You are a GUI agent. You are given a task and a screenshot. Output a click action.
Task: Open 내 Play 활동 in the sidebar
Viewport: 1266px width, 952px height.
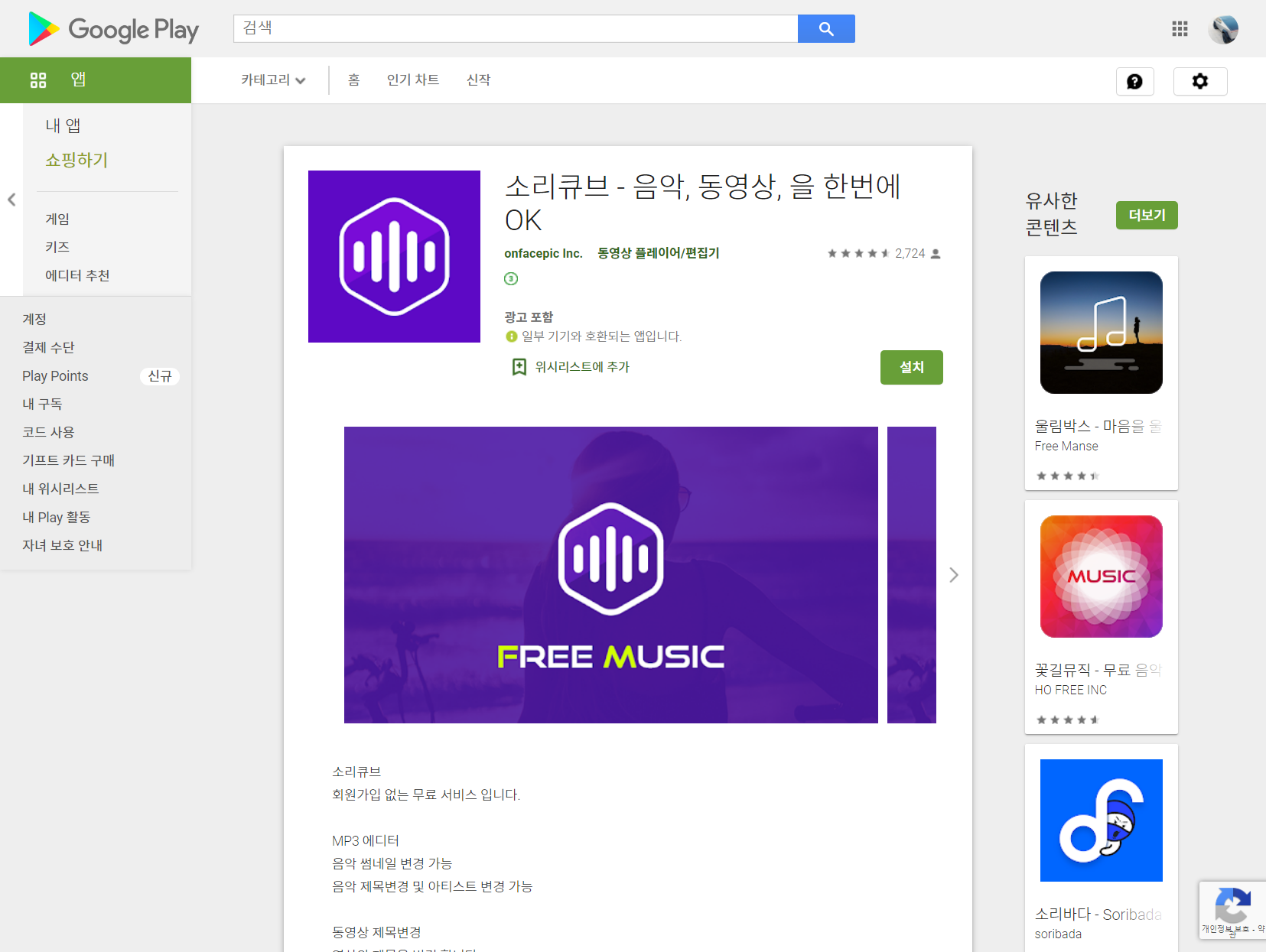pos(56,517)
